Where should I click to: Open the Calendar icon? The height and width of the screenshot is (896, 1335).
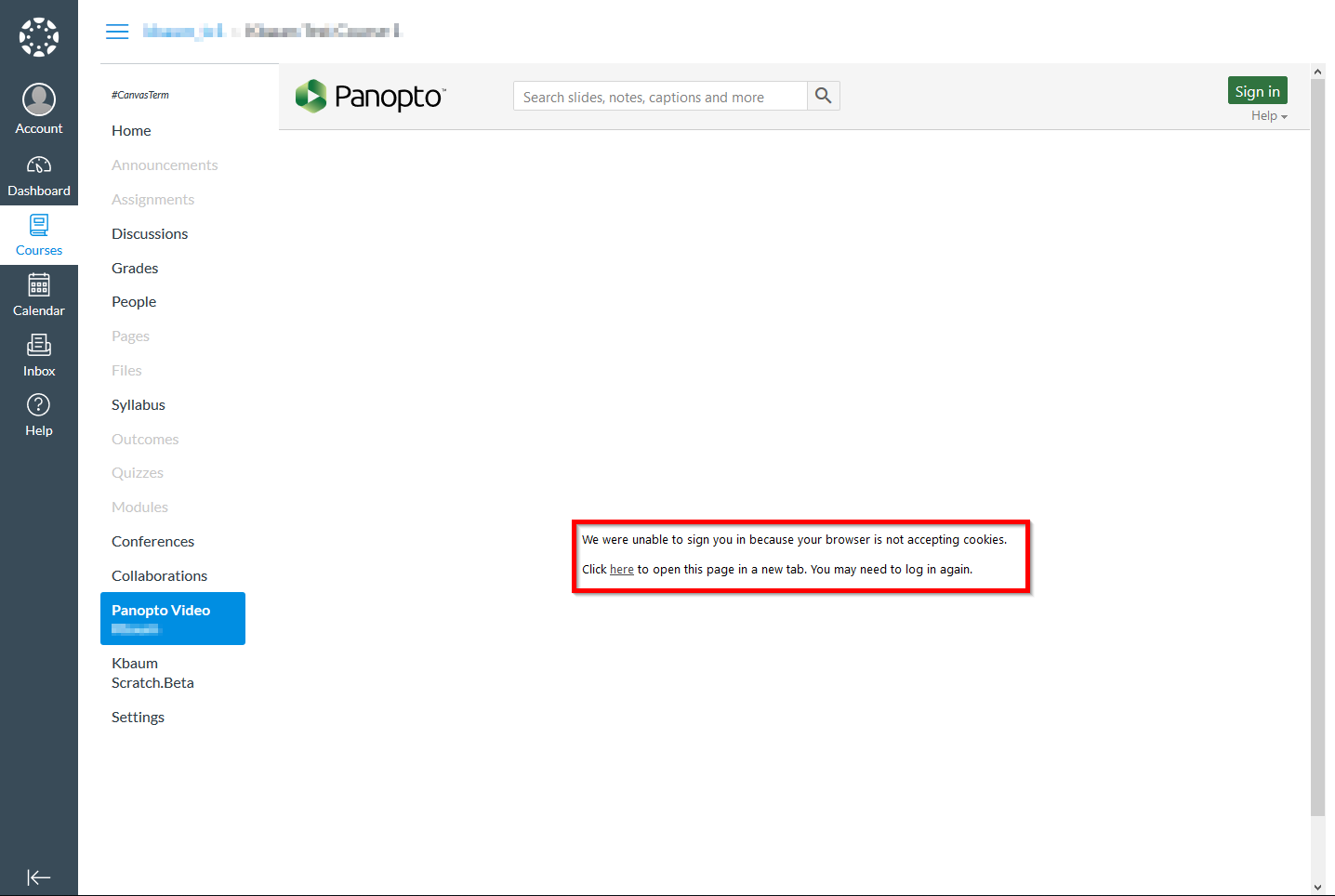click(39, 284)
